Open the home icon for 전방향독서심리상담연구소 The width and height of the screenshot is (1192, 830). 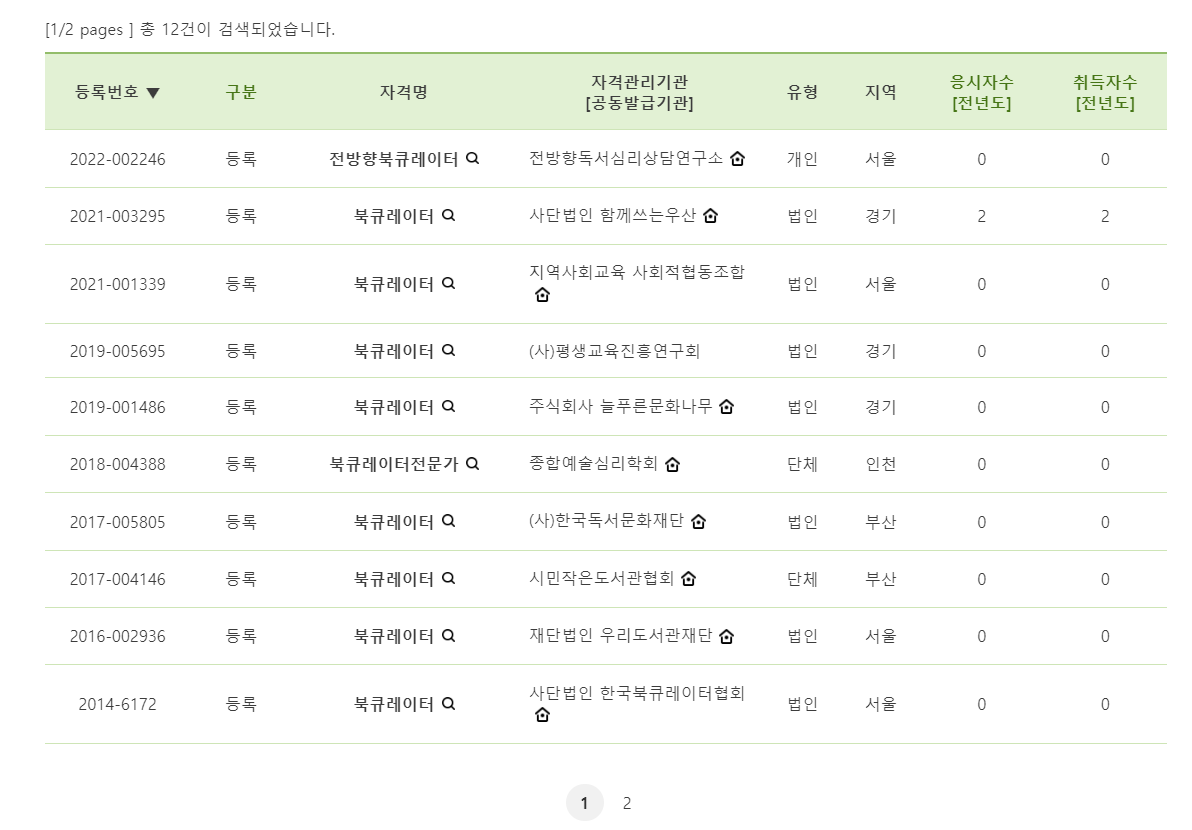pyautogui.click(x=737, y=159)
